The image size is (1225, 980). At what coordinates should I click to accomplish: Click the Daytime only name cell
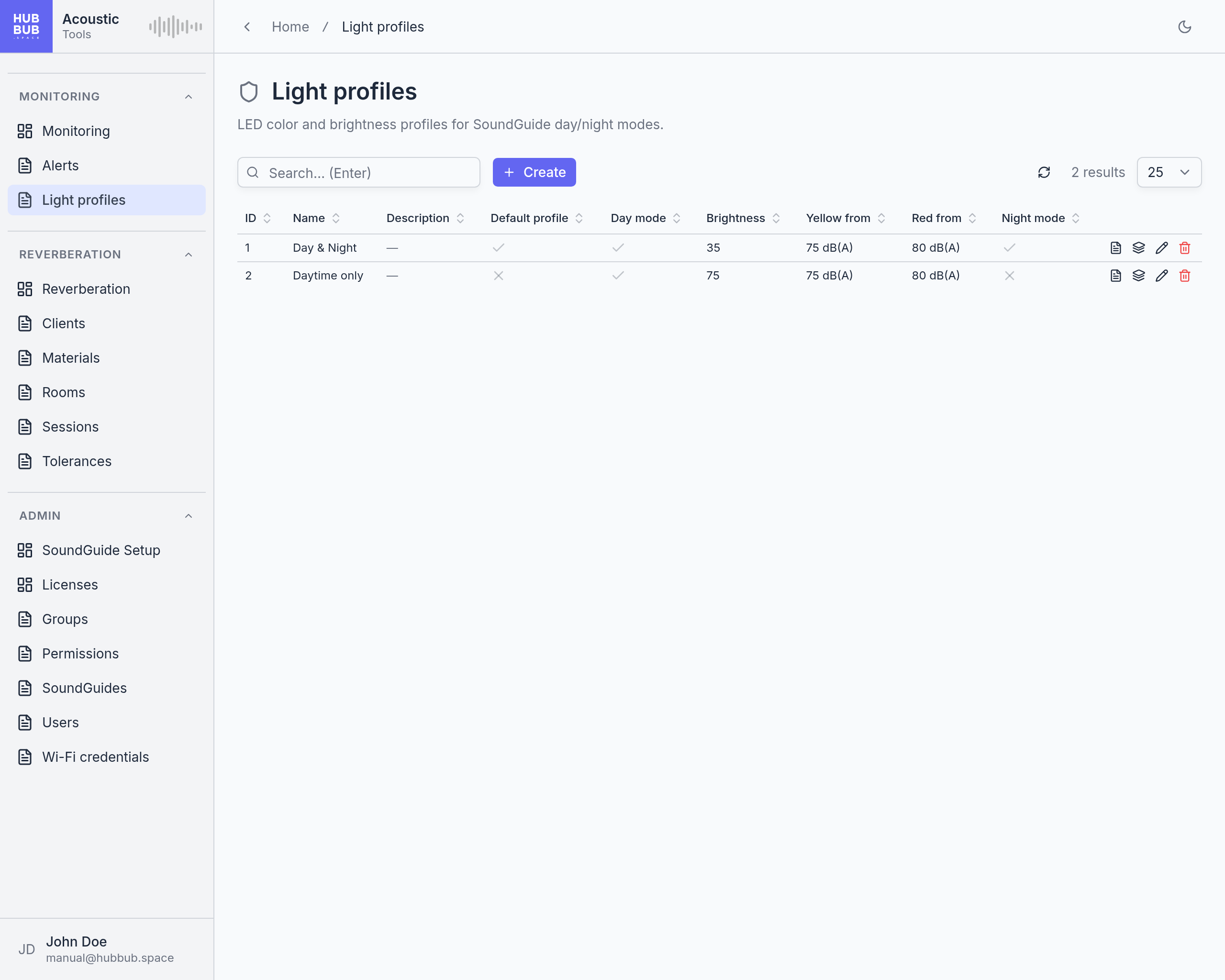pos(328,276)
